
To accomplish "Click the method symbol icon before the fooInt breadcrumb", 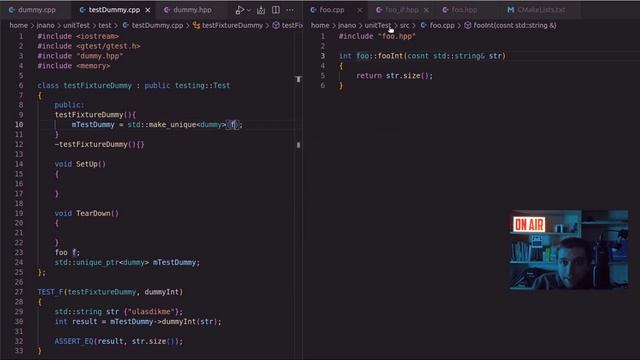I will click(x=468, y=25).
